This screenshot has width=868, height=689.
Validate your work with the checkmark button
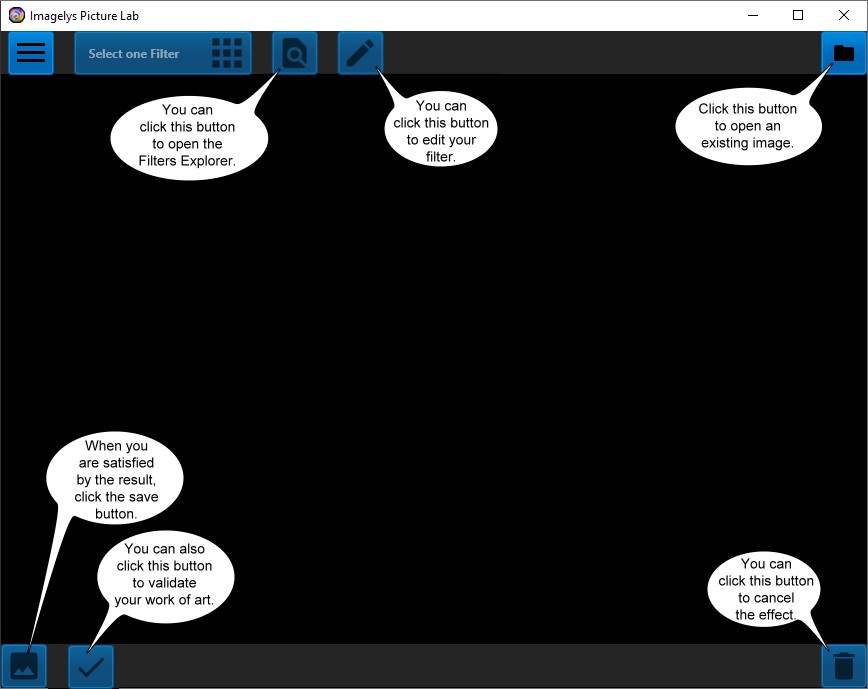[x=91, y=666]
